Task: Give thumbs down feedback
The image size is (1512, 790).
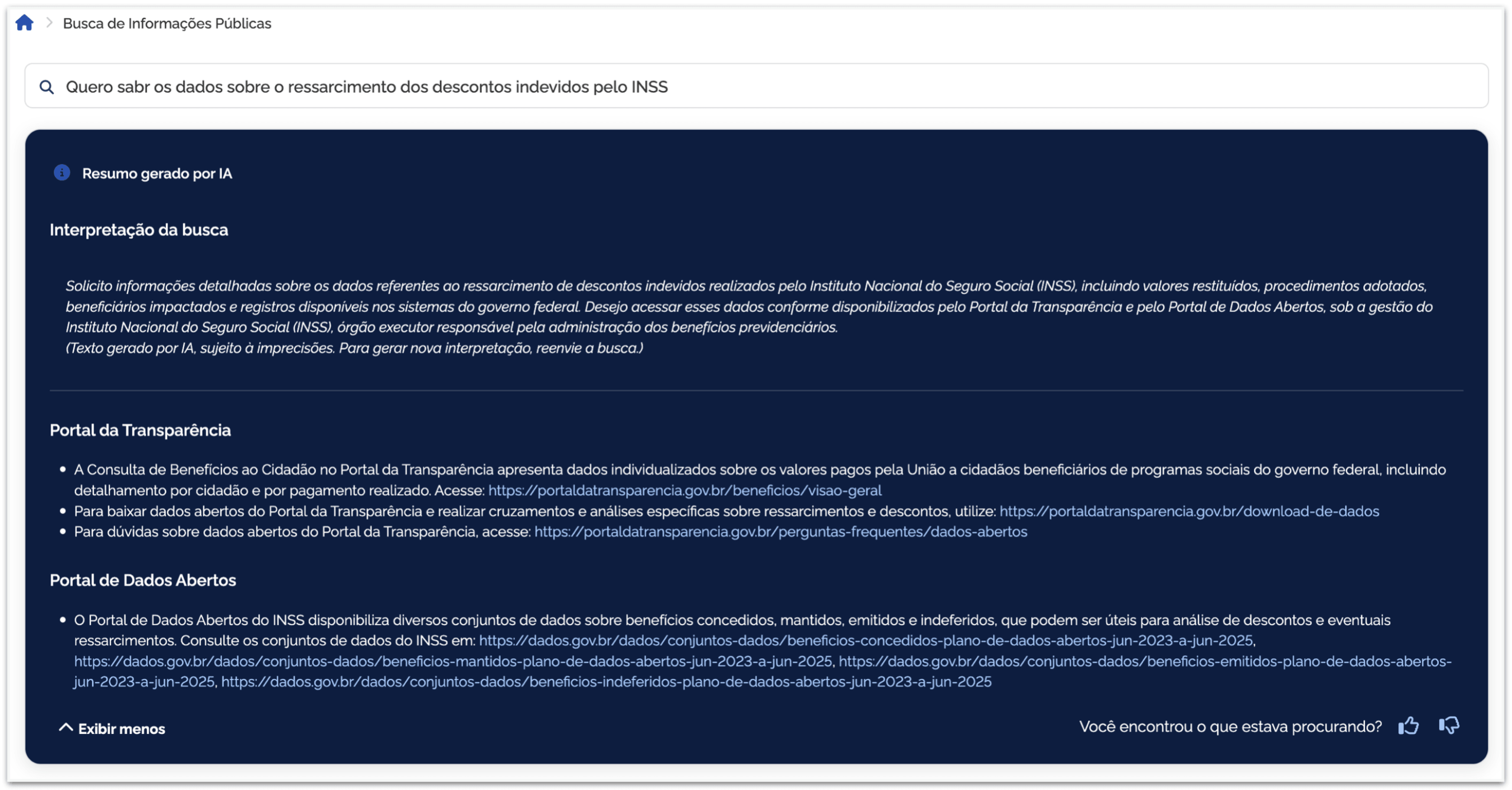Action: (1449, 726)
